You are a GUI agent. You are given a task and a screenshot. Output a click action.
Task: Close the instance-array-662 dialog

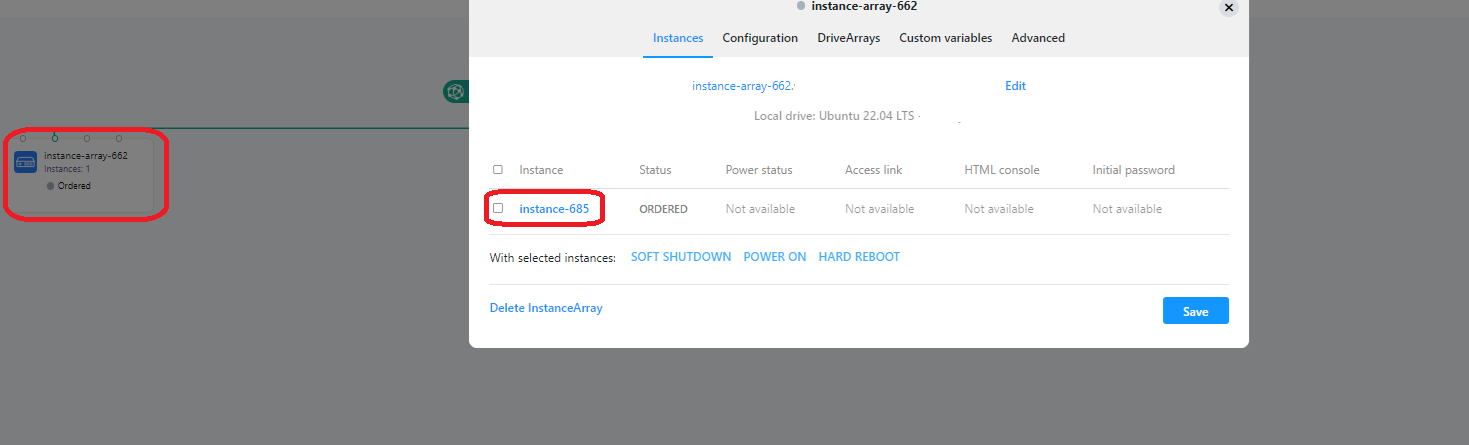click(1228, 6)
